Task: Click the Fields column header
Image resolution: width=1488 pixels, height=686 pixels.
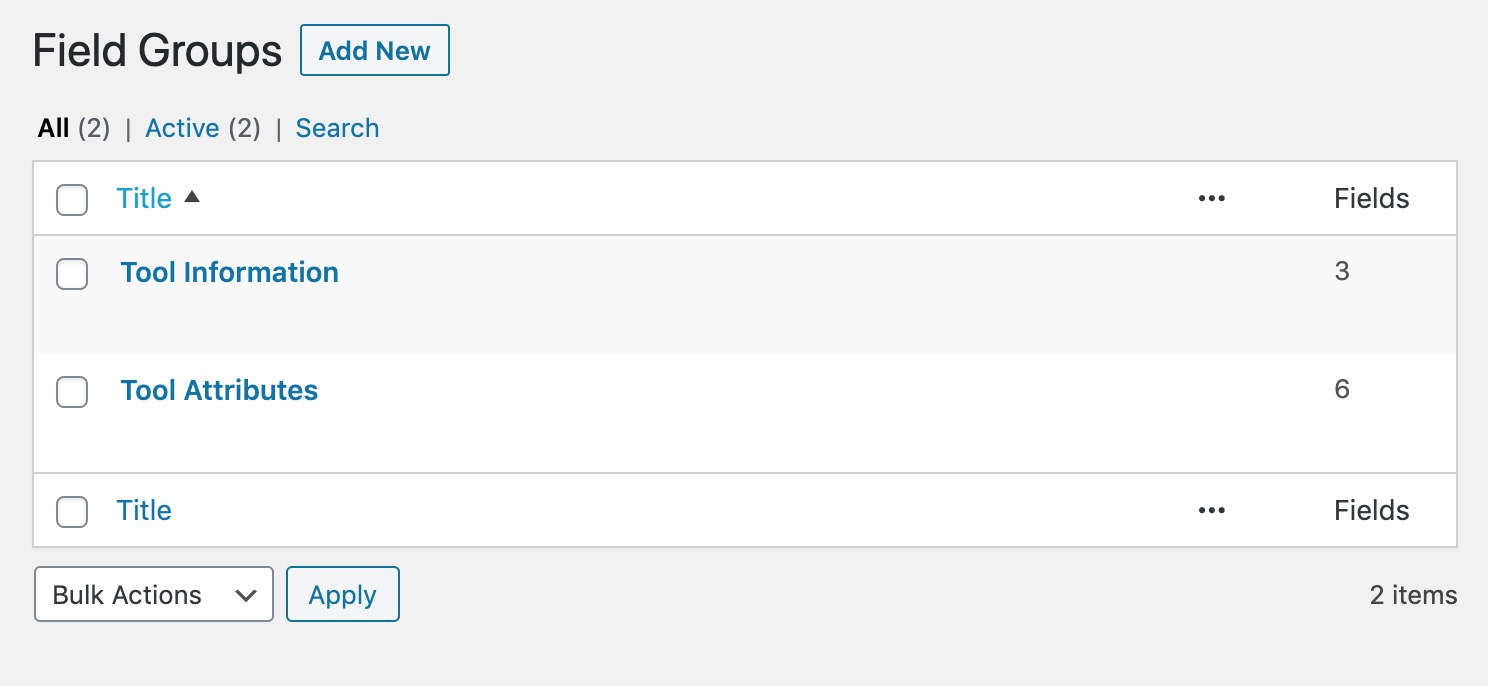Action: 1371,198
